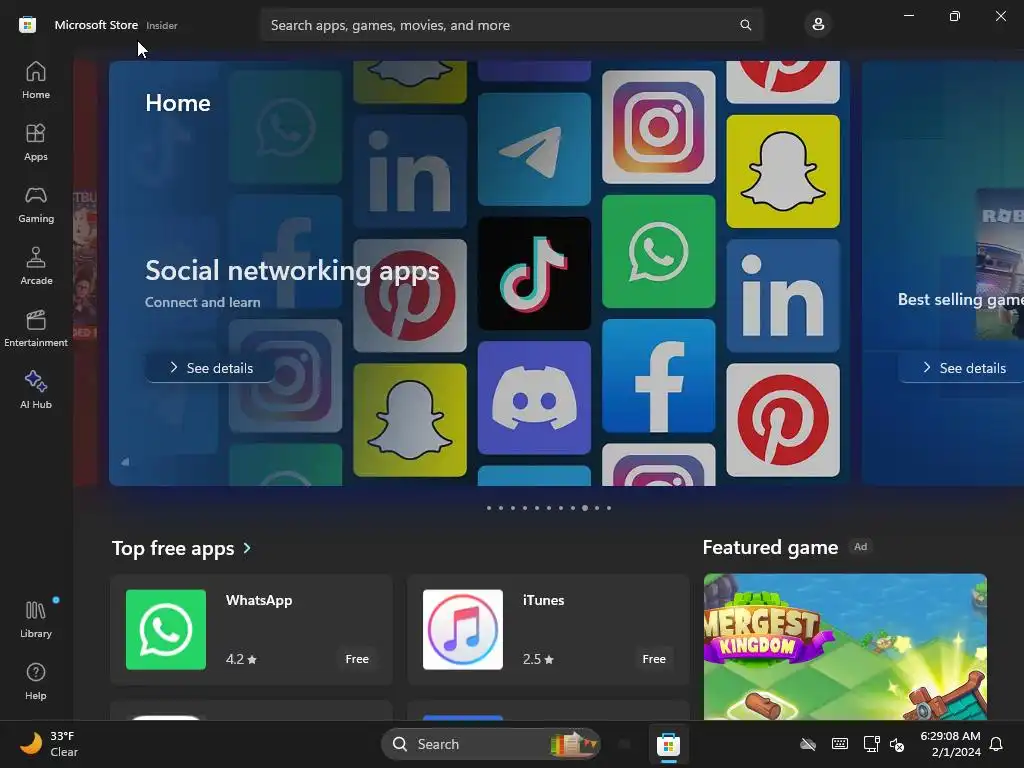1024x768 pixels.
Task: Click the Microsoft Store logo icon
Action: pos(27,25)
